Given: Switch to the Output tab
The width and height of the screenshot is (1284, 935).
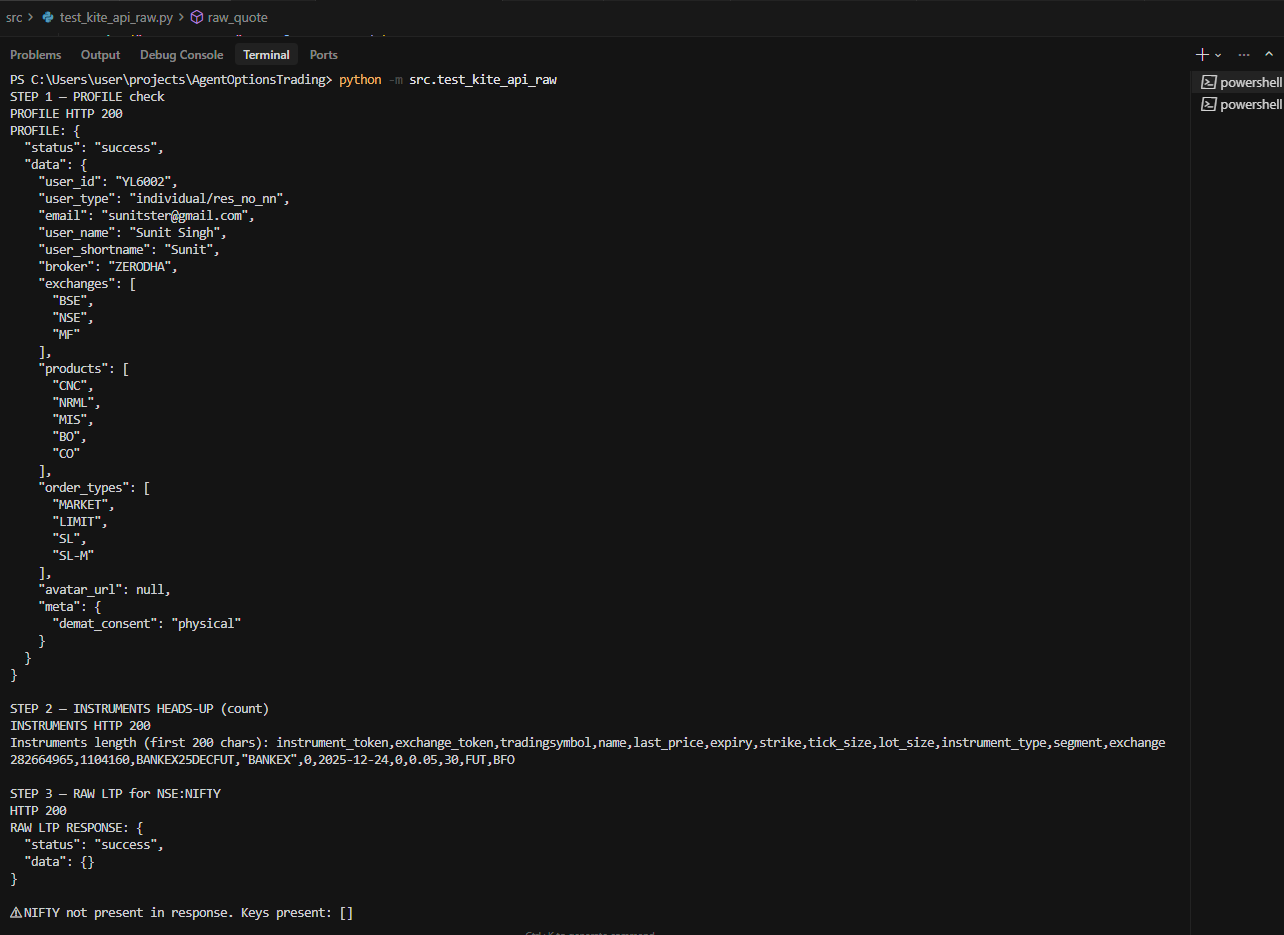Looking at the screenshot, I should point(100,55).
